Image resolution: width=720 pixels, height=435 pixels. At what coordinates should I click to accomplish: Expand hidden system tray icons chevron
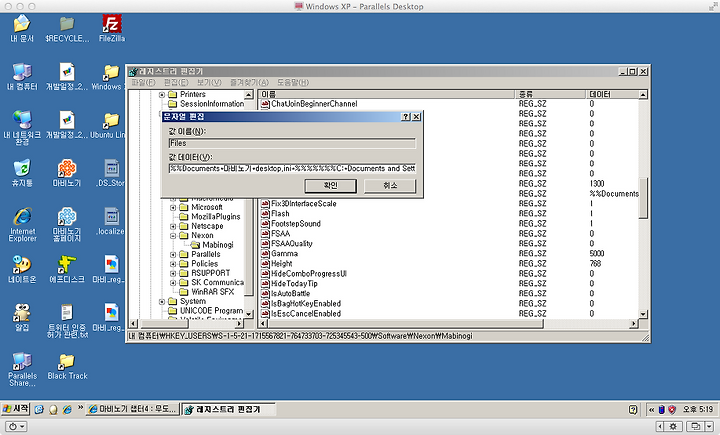(x=651, y=409)
